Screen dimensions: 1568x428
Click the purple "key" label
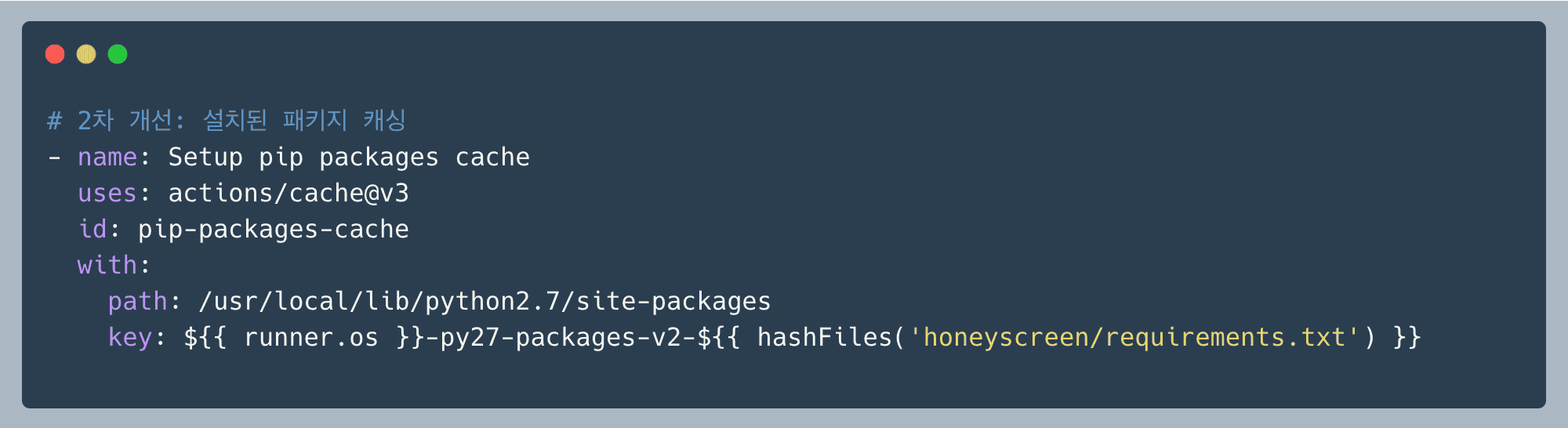pos(129,338)
